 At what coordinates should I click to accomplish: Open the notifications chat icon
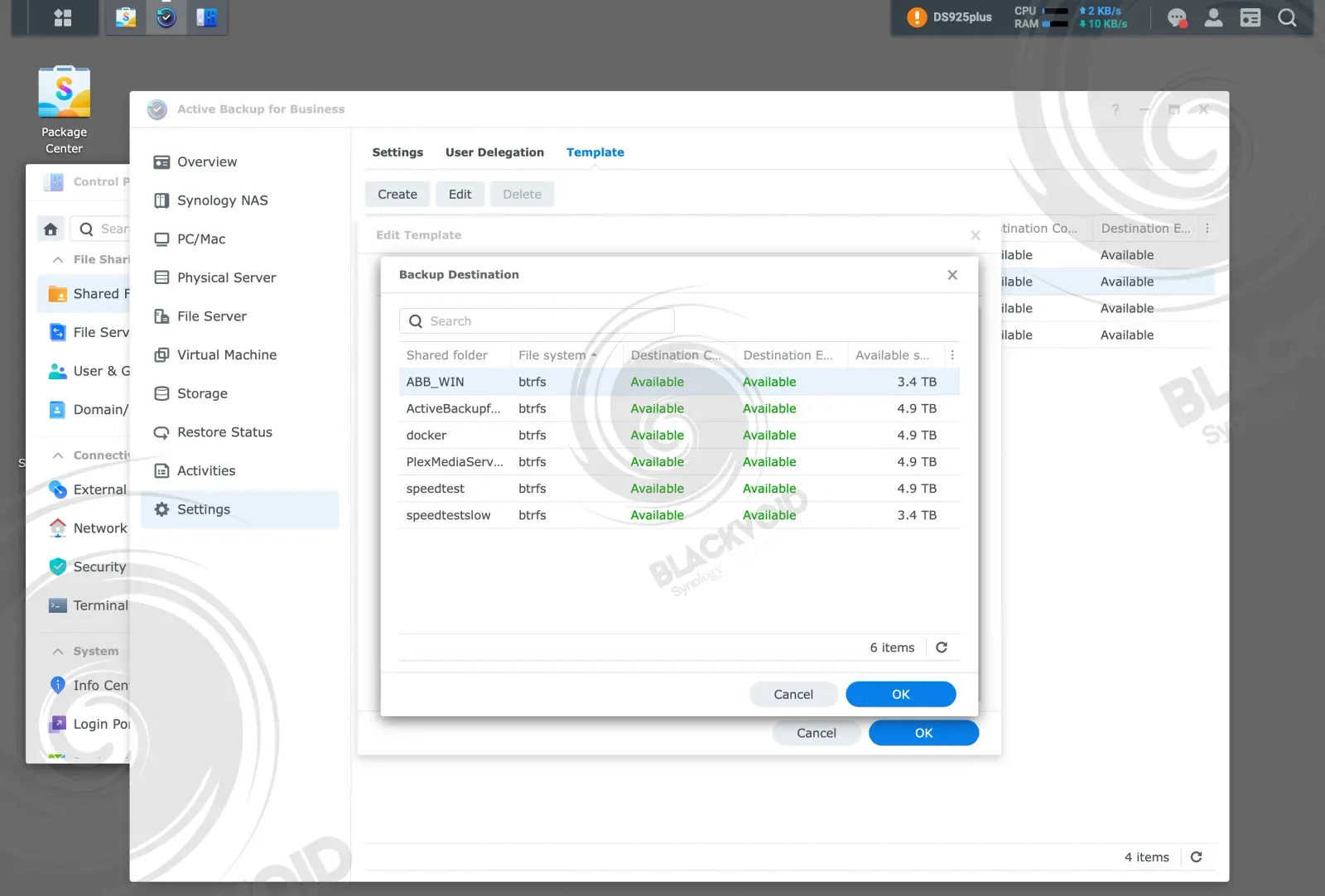1177,17
